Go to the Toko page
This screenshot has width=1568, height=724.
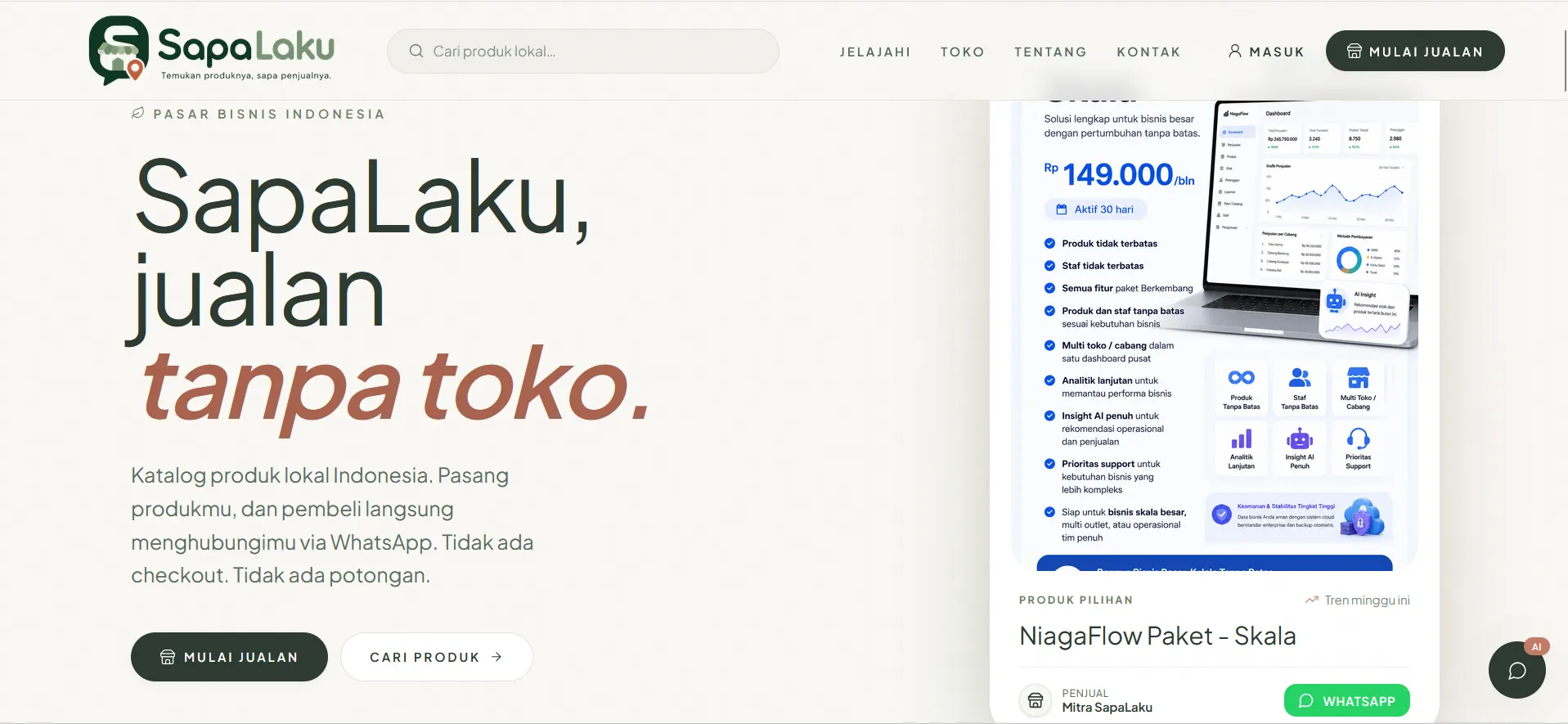coord(963,52)
